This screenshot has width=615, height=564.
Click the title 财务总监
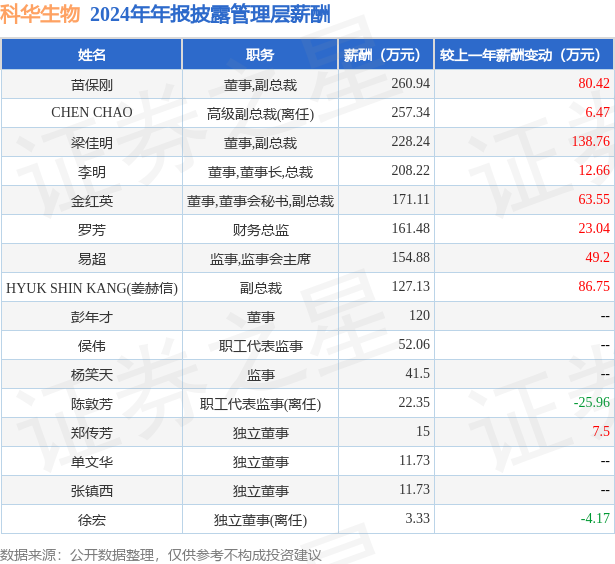[260, 230]
